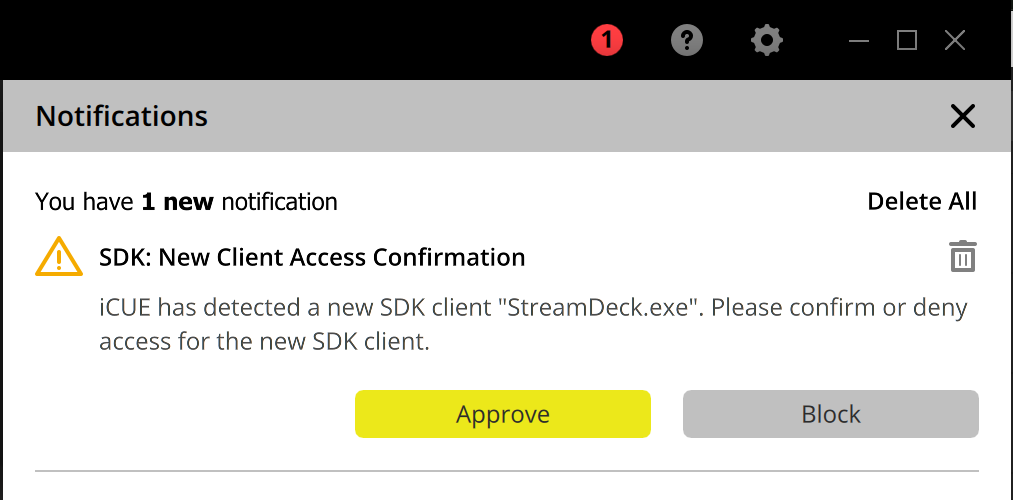Click the divider line below the notification

coord(506,470)
